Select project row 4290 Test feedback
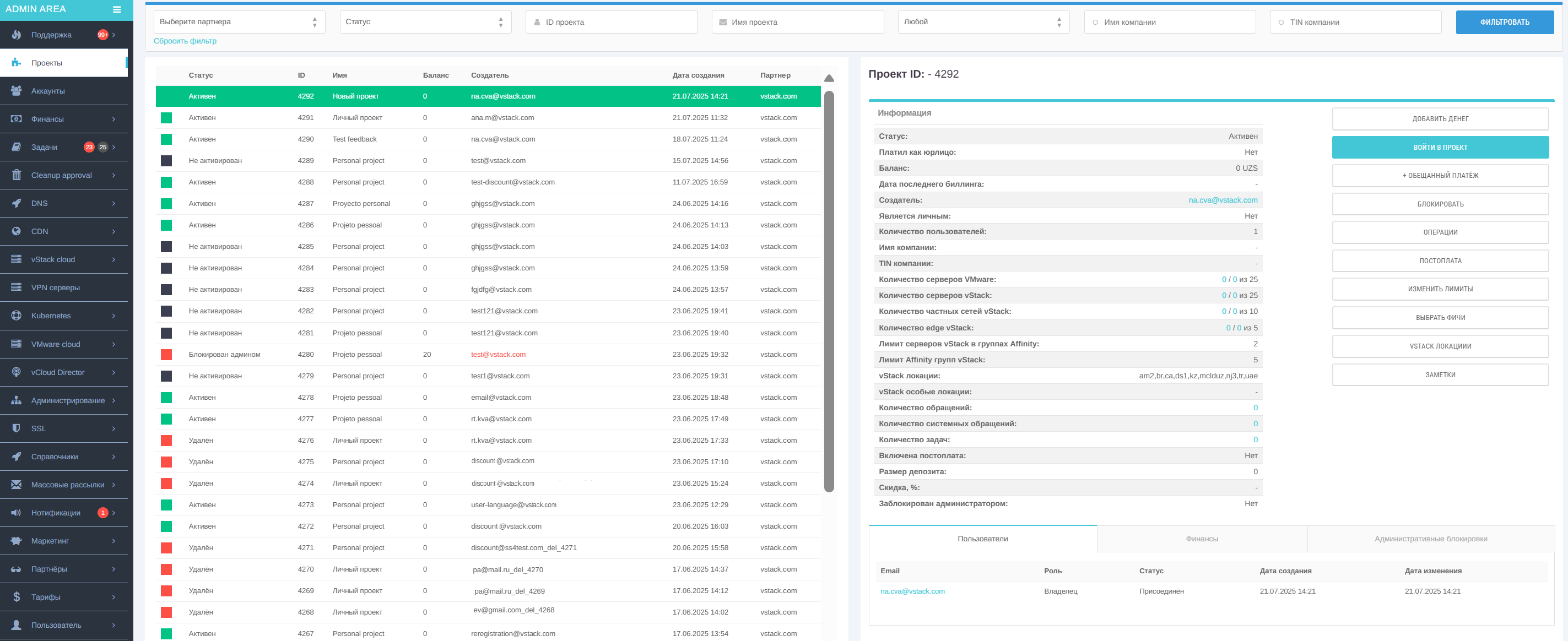The height and width of the screenshot is (641, 1568). point(488,139)
